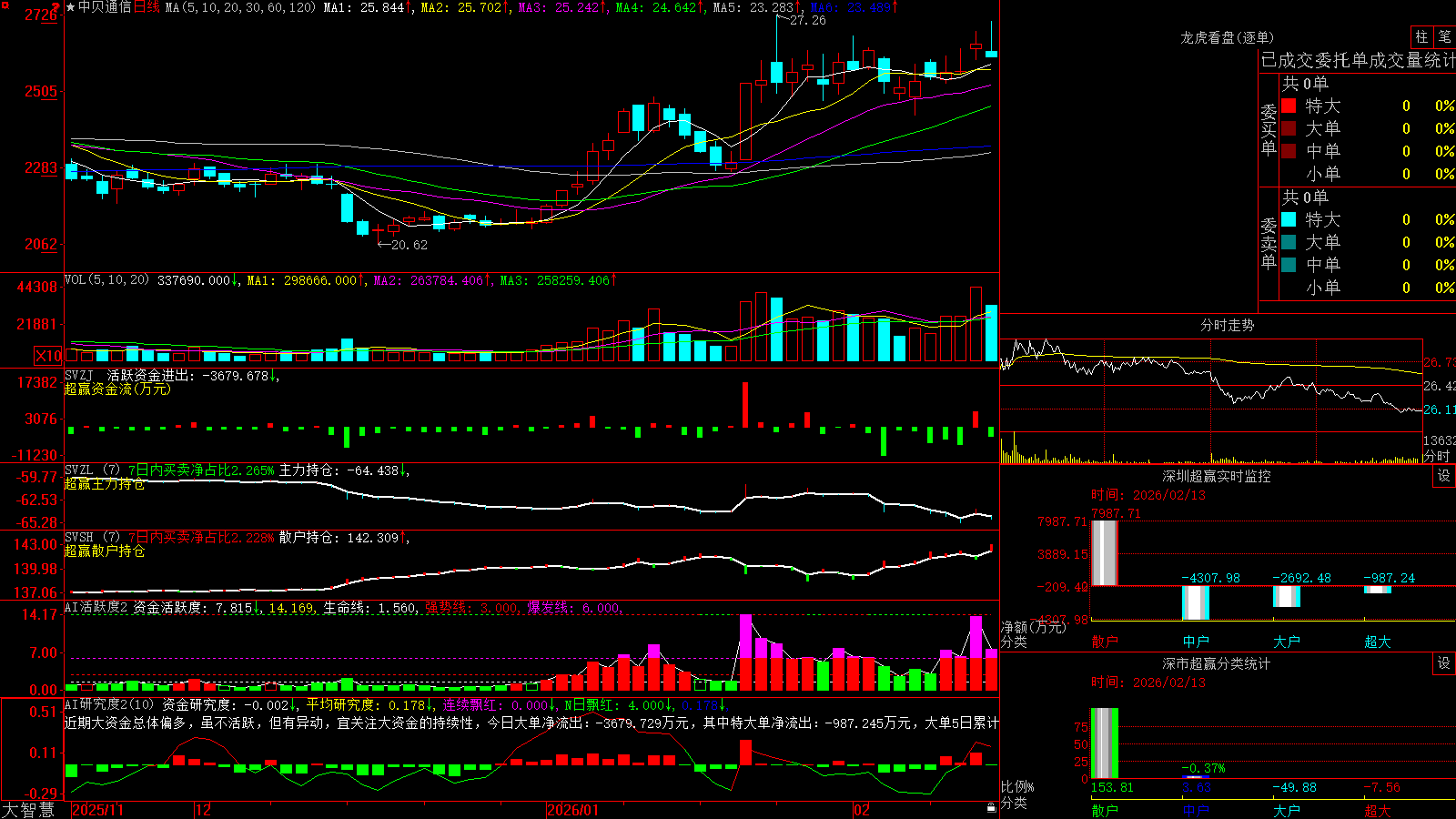
Task: Click the 中贝通信 stock name
Action: click(105, 7)
